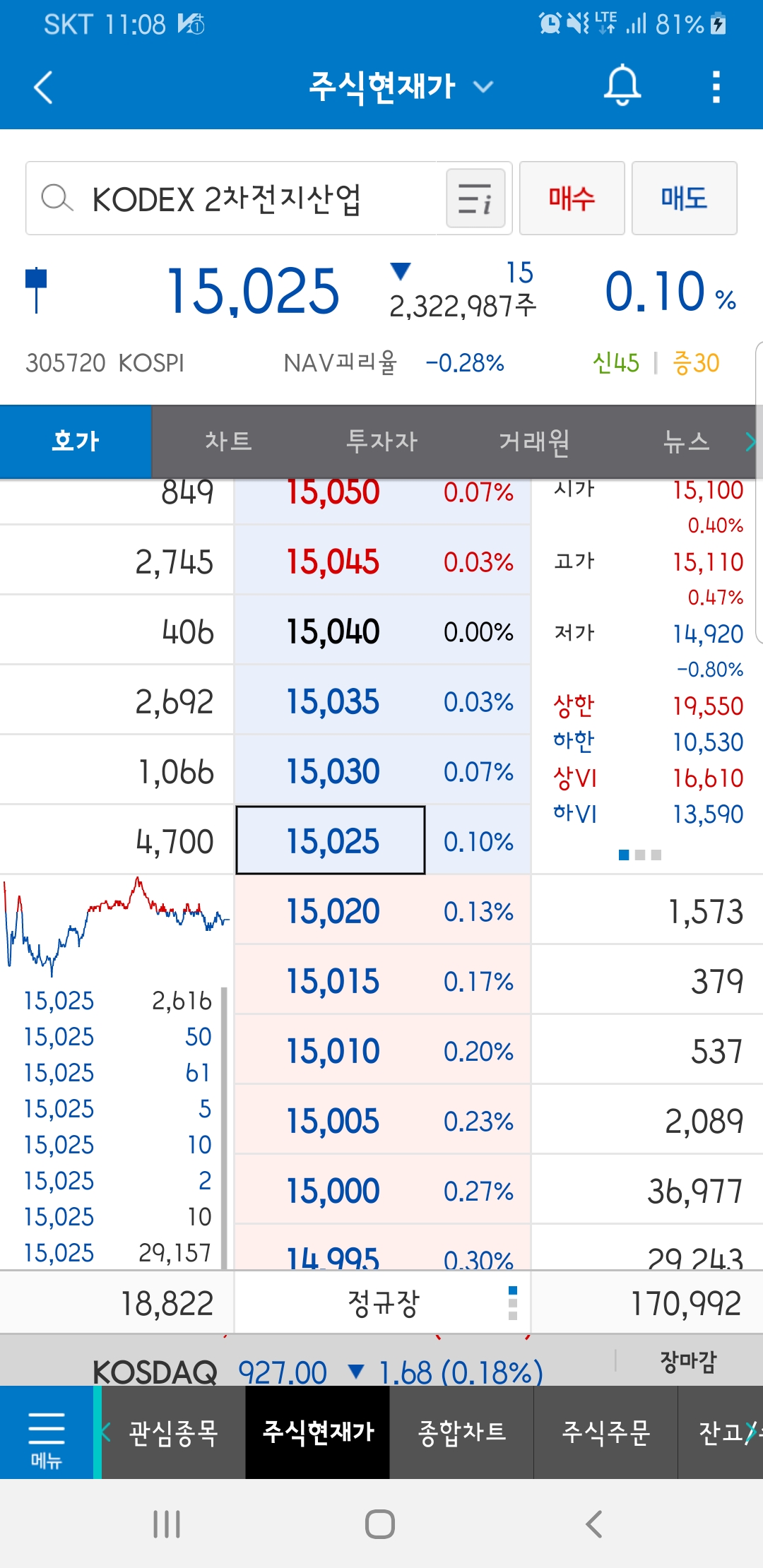Open the notification bell alerts
763x1568 pixels.
pyautogui.click(x=622, y=86)
